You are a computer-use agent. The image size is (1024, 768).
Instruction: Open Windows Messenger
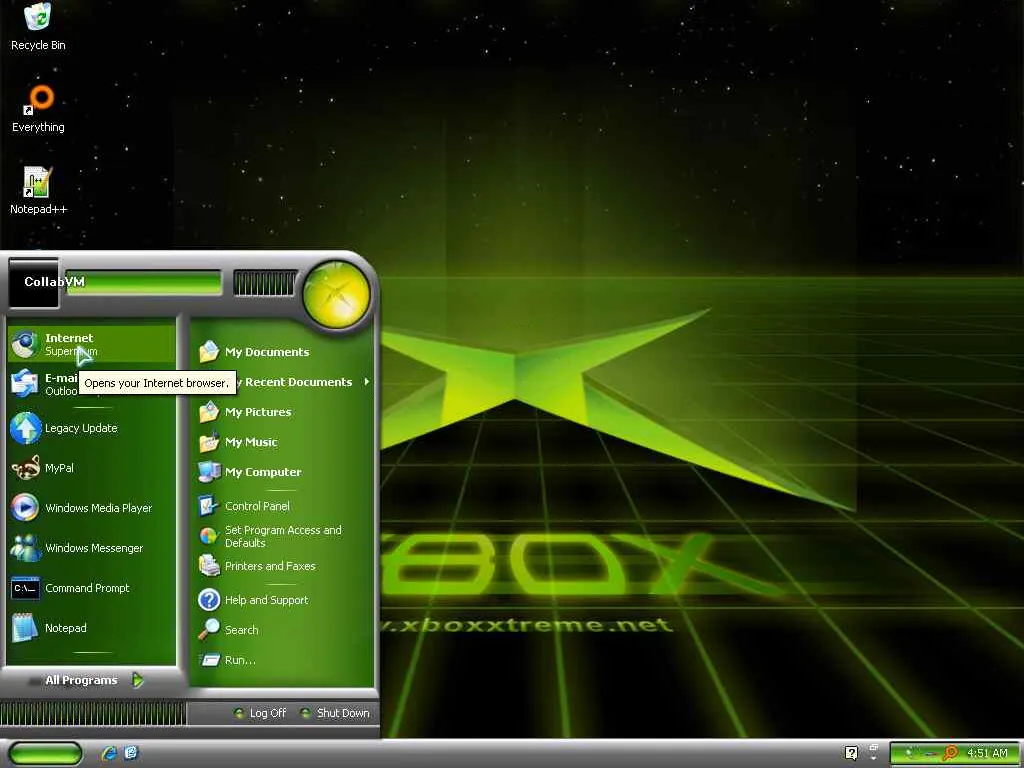click(x=91, y=548)
